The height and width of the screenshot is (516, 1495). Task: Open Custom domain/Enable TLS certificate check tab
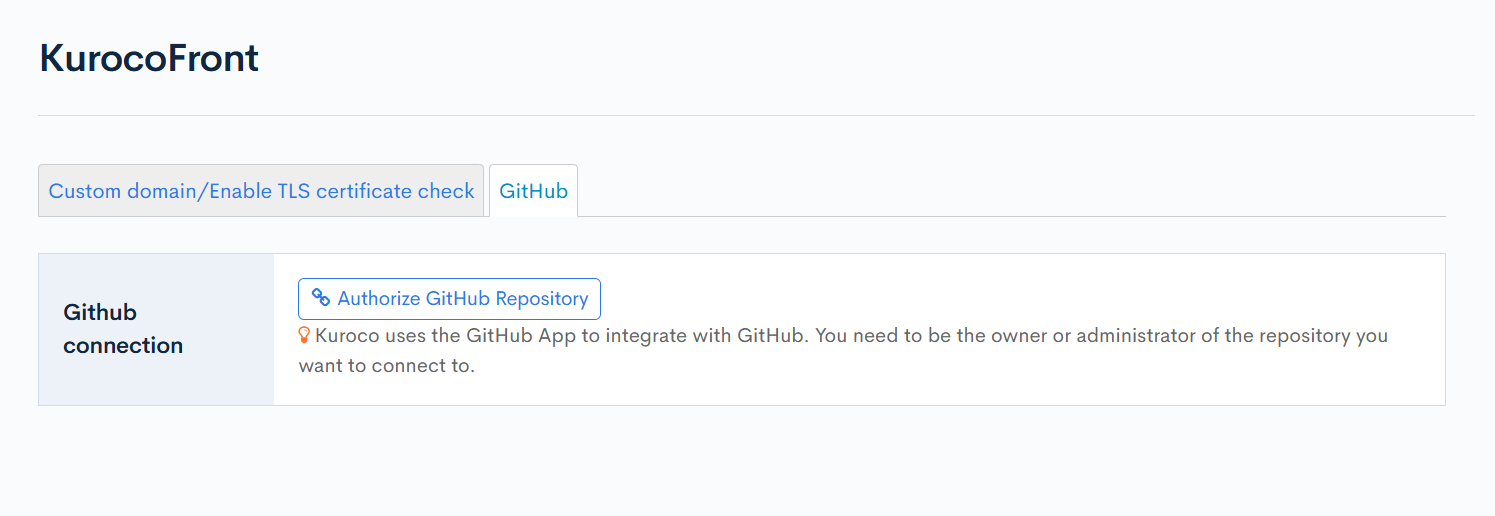pyautogui.click(x=261, y=191)
